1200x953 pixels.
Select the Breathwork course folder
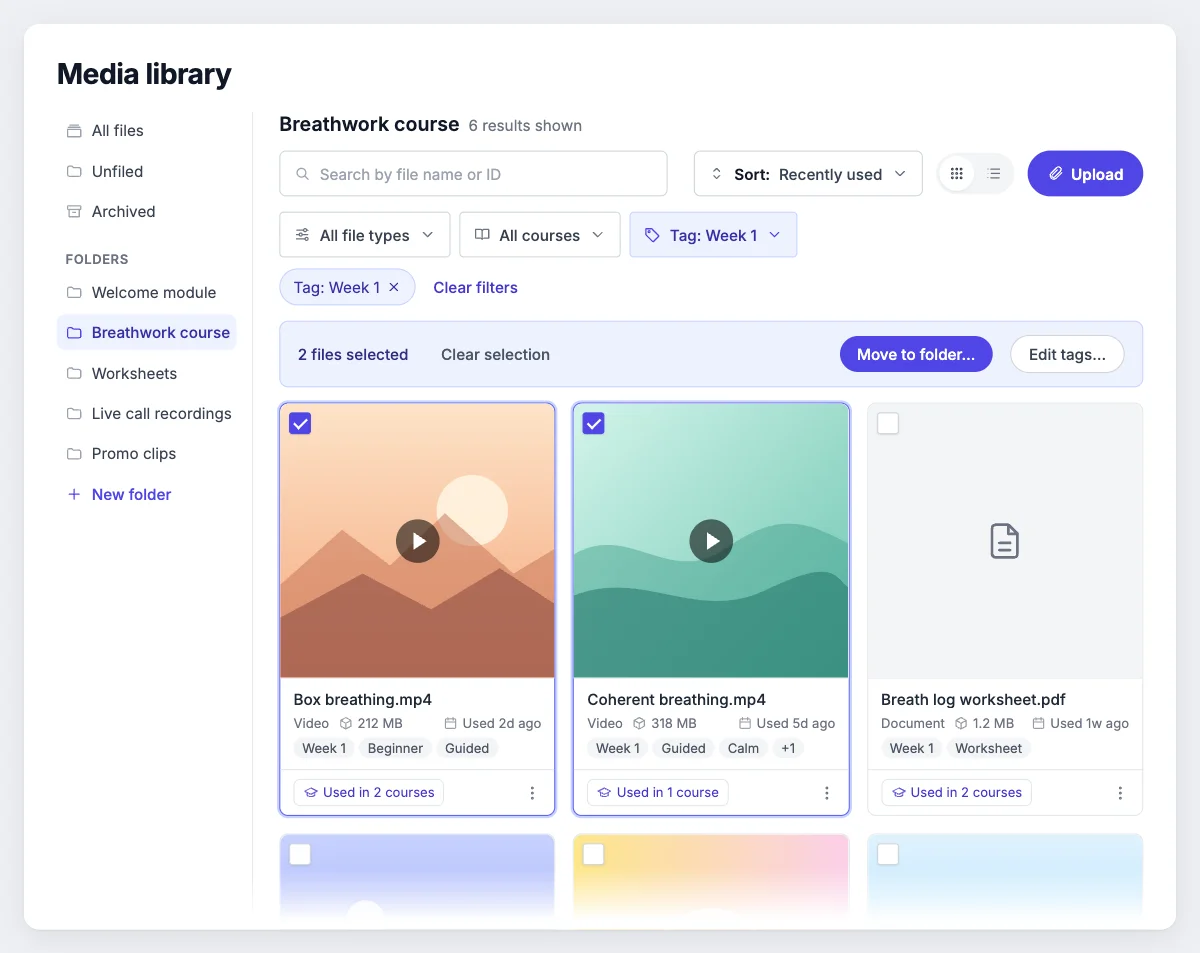point(146,333)
